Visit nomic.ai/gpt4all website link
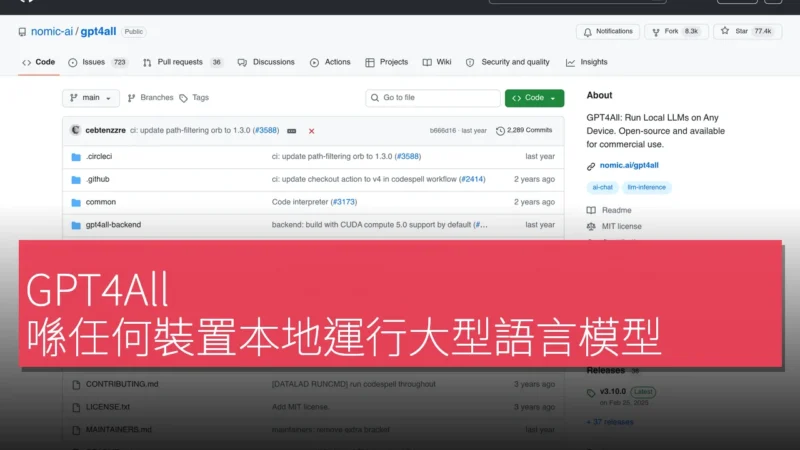 [629, 165]
